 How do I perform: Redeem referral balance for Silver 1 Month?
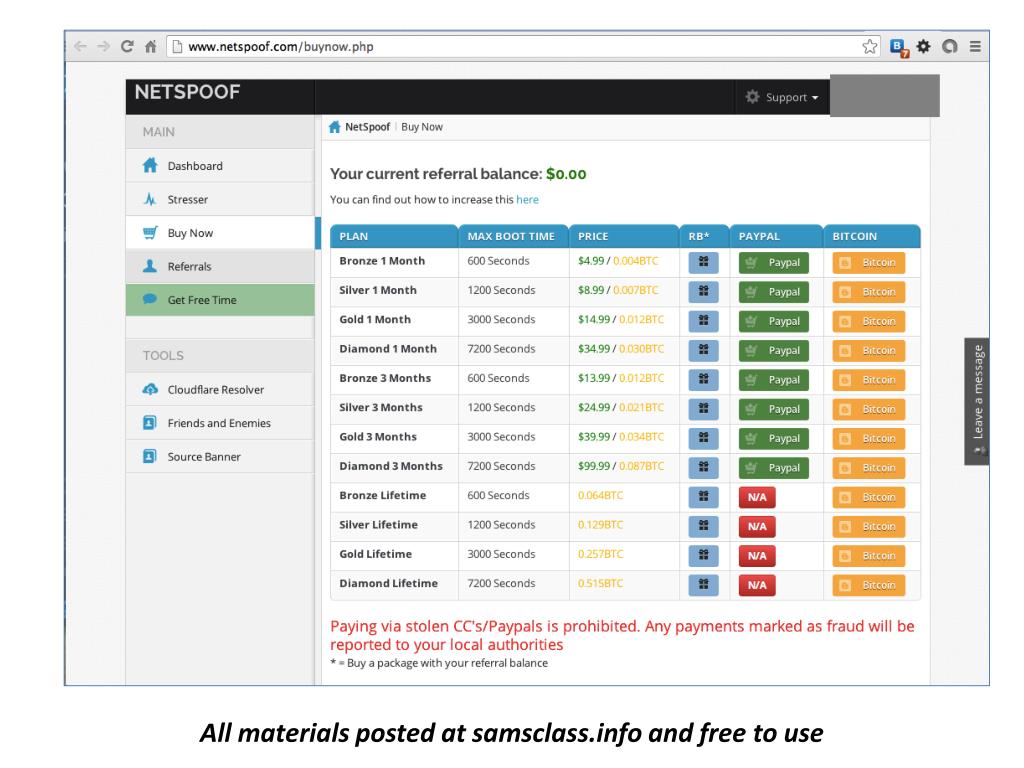point(703,292)
